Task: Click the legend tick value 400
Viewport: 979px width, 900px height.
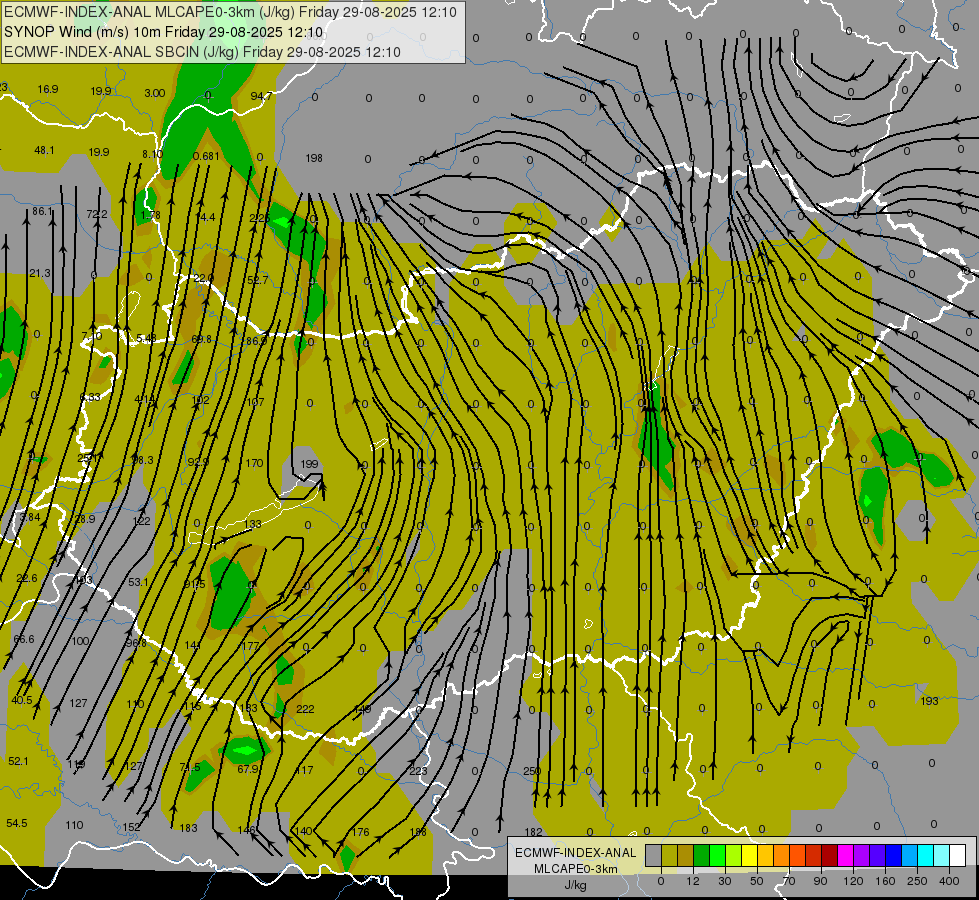Action: click(x=949, y=881)
